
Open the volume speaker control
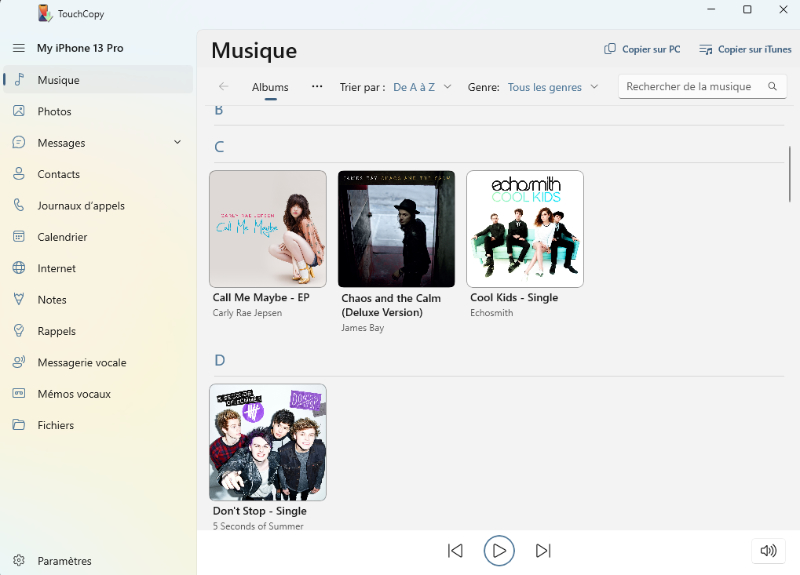pyautogui.click(x=768, y=551)
